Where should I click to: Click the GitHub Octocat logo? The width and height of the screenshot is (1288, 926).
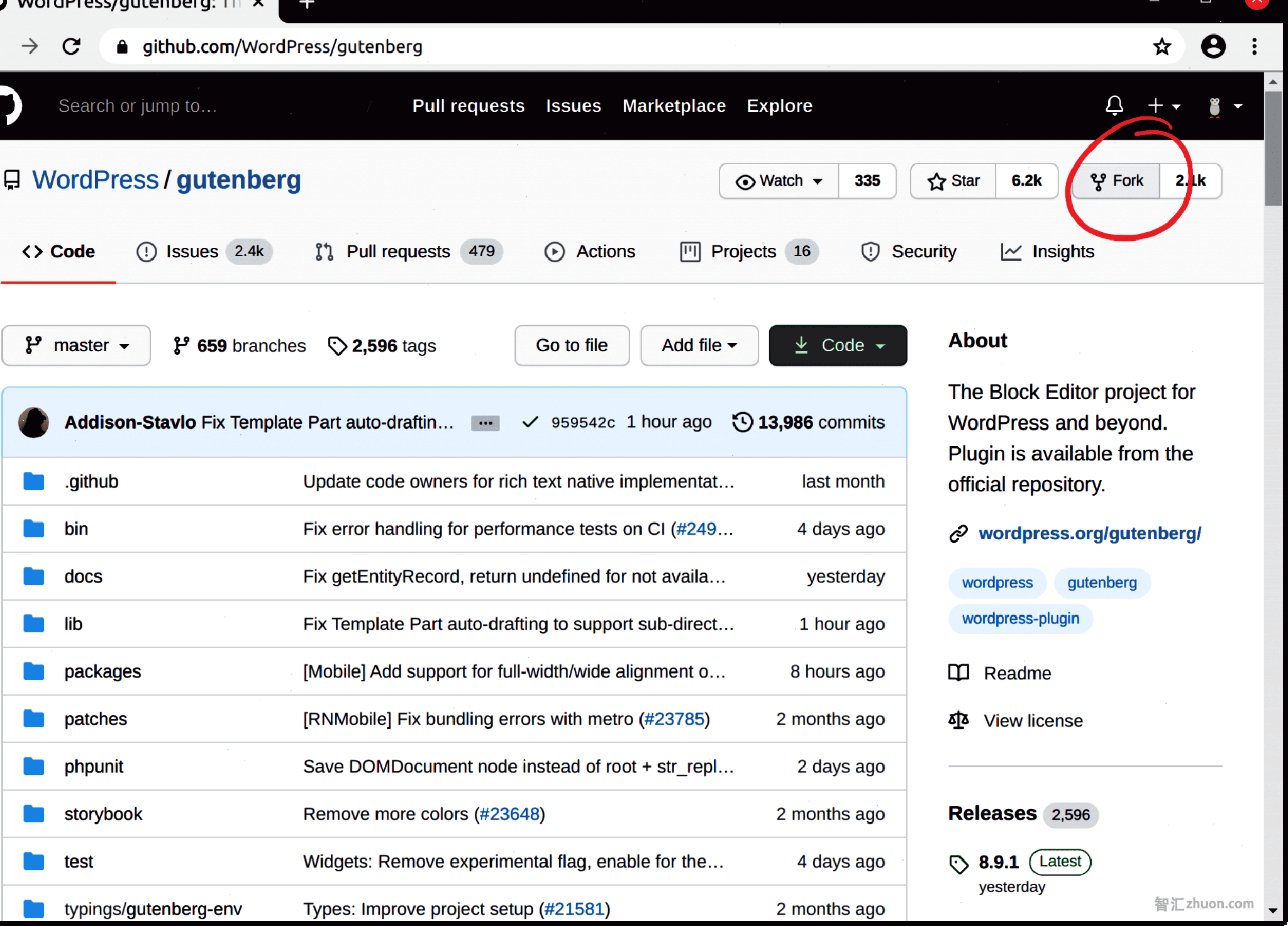click(x=9, y=106)
